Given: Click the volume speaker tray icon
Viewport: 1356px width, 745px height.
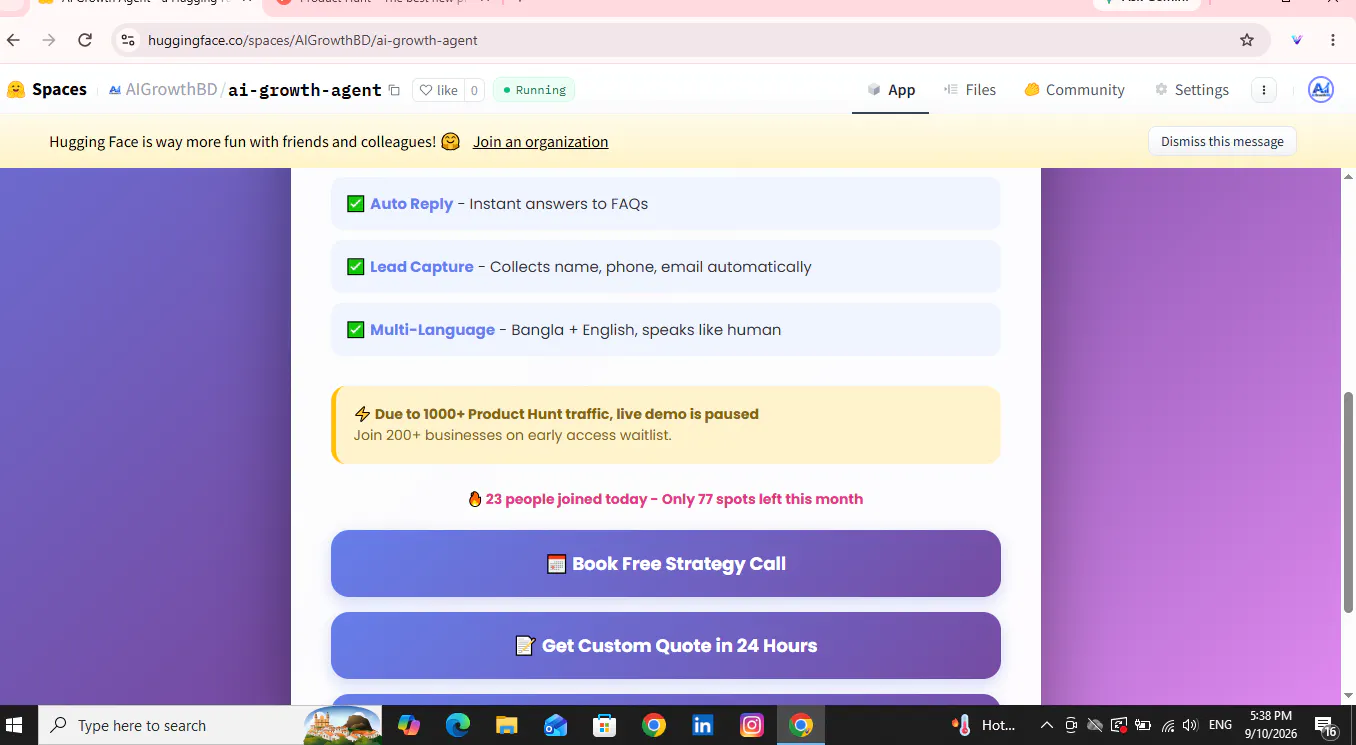Looking at the screenshot, I should click(1190, 725).
